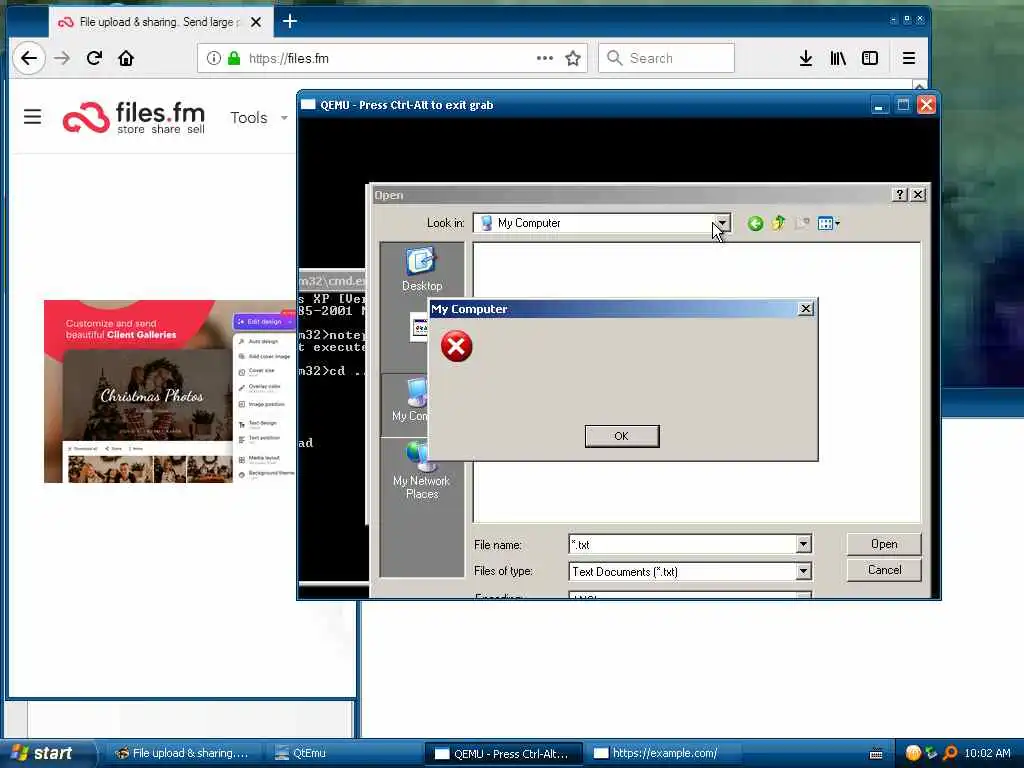Screen dimensions: 1024x768
Task: Reload the files.fm page
Action: tap(94, 58)
